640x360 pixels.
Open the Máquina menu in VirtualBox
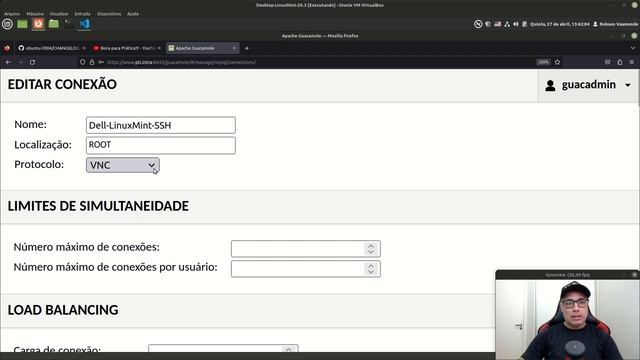pyautogui.click(x=35, y=14)
